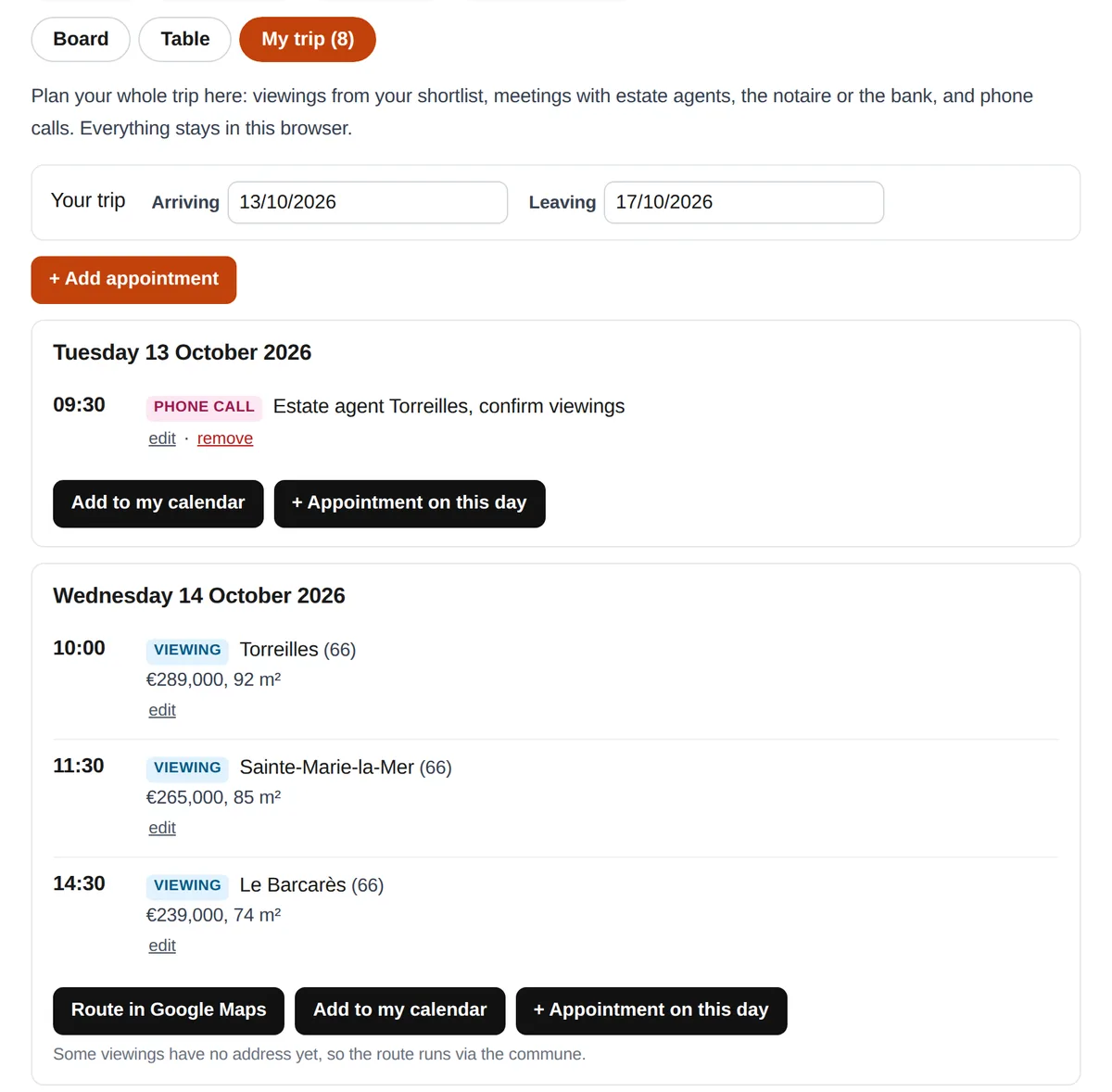Edit the Sainte-Marie-la-Mer viewing
This screenshot has width=1112, height=1092.
[162, 828]
